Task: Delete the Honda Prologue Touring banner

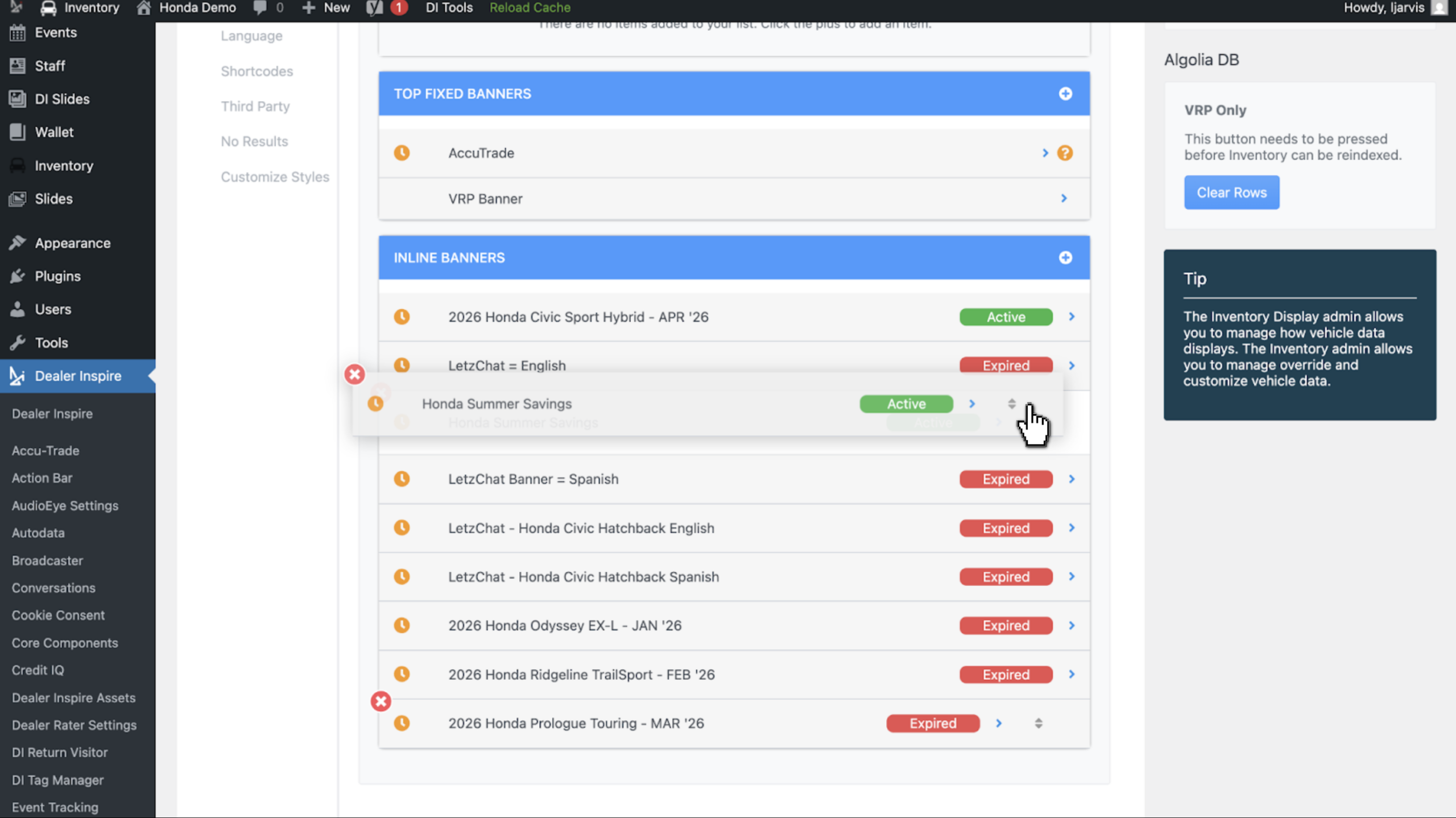Action: pos(380,701)
